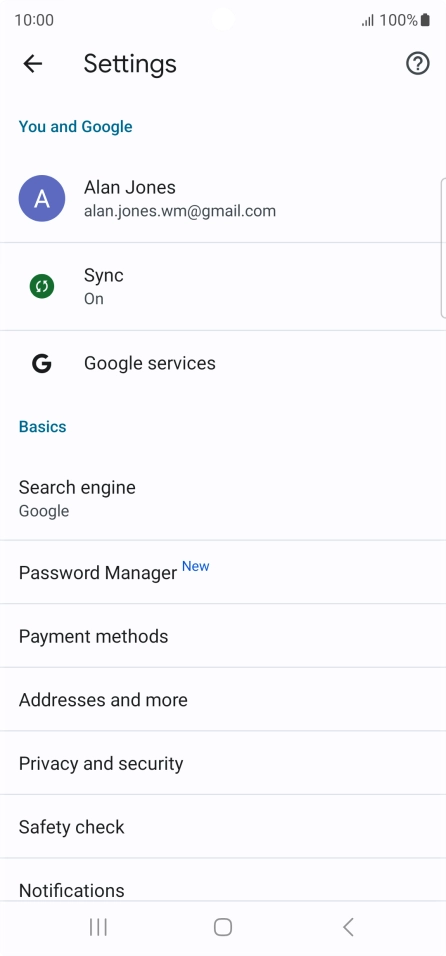
Task: Tap the alan.jones.wm@gmail.com email text
Action: (x=180, y=211)
